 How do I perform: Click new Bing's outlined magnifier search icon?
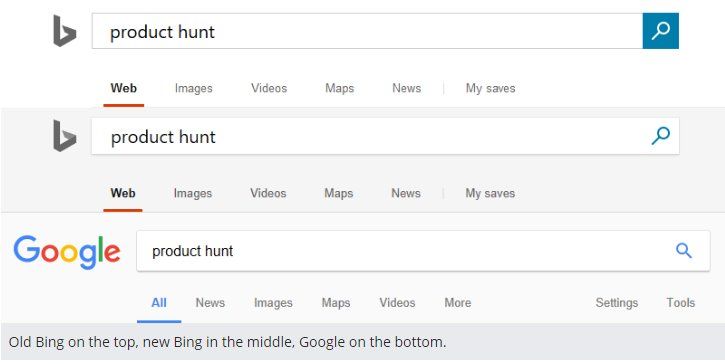pos(661,136)
